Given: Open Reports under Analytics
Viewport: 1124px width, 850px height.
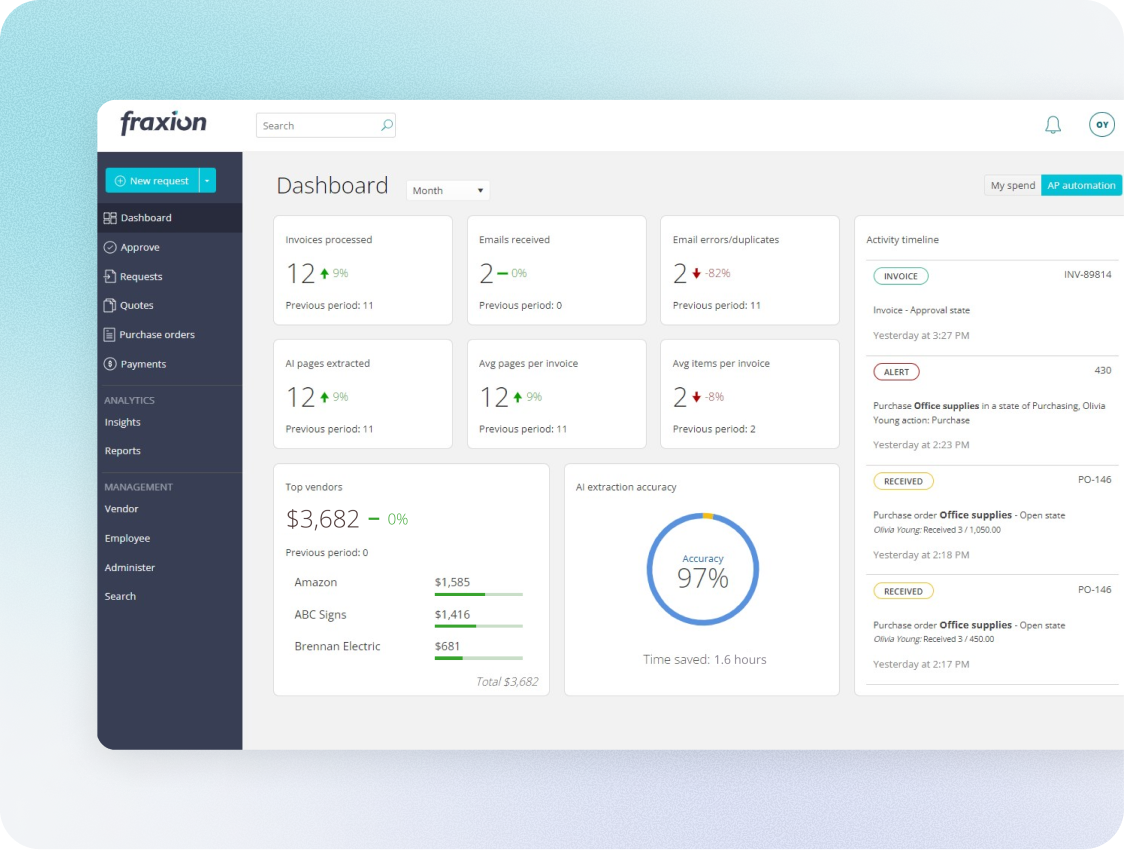Looking at the screenshot, I should (x=123, y=451).
